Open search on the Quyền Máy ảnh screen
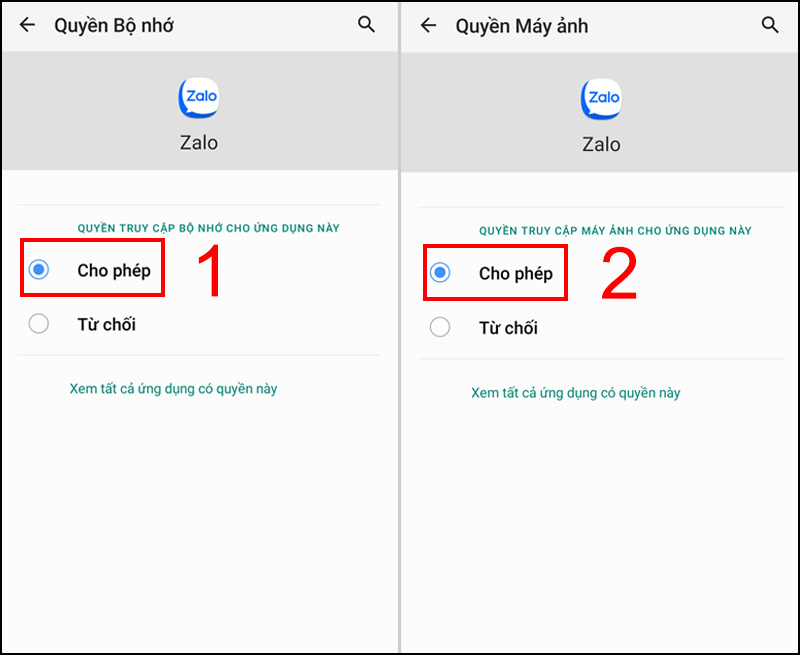 (769, 25)
